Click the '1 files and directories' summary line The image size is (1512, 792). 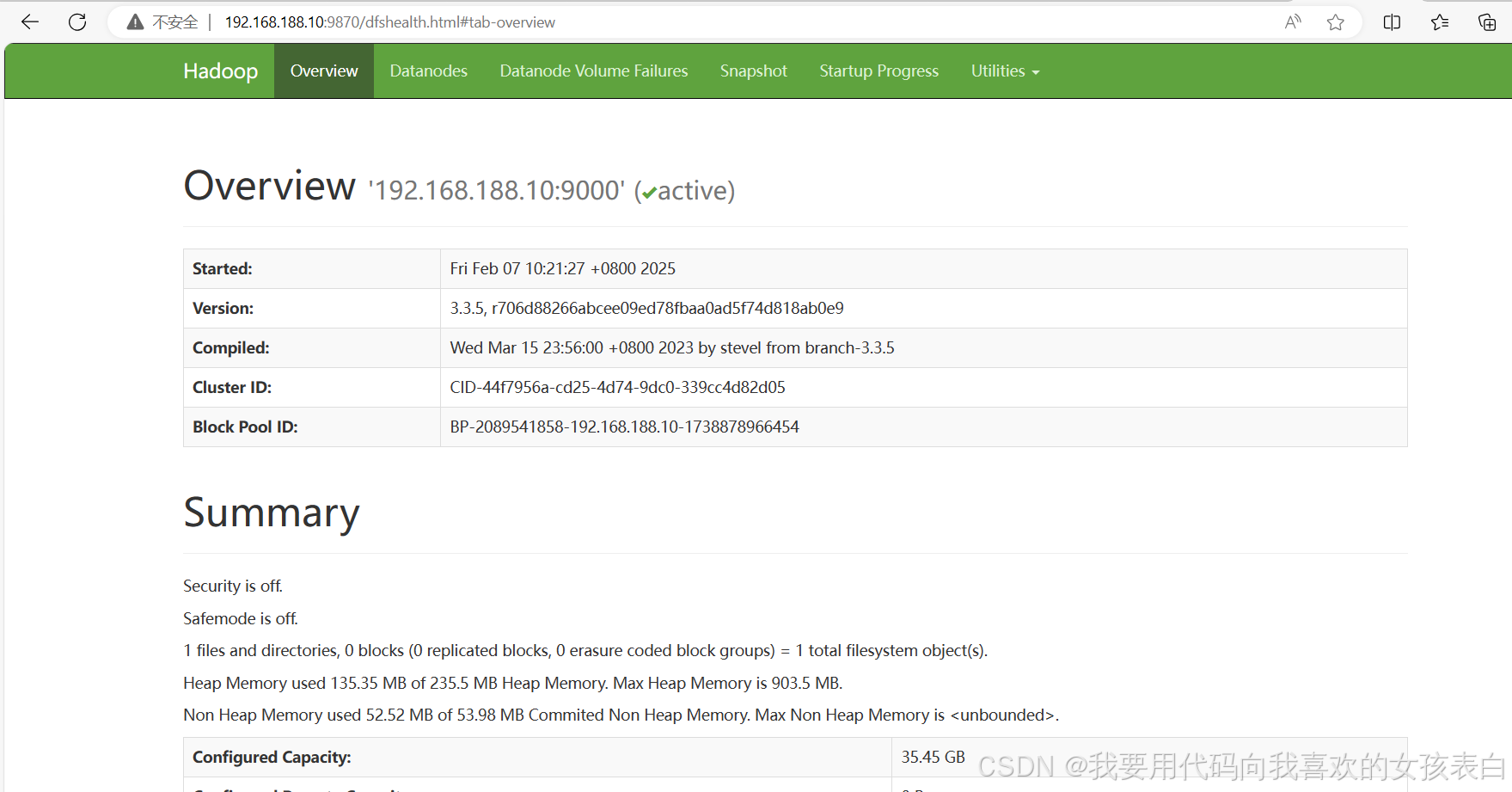[585, 651]
